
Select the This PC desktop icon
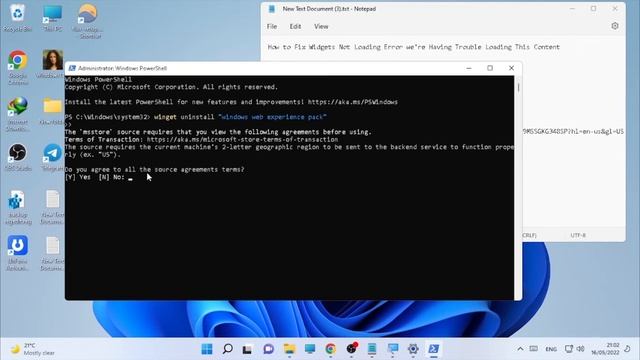click(53, 17)
